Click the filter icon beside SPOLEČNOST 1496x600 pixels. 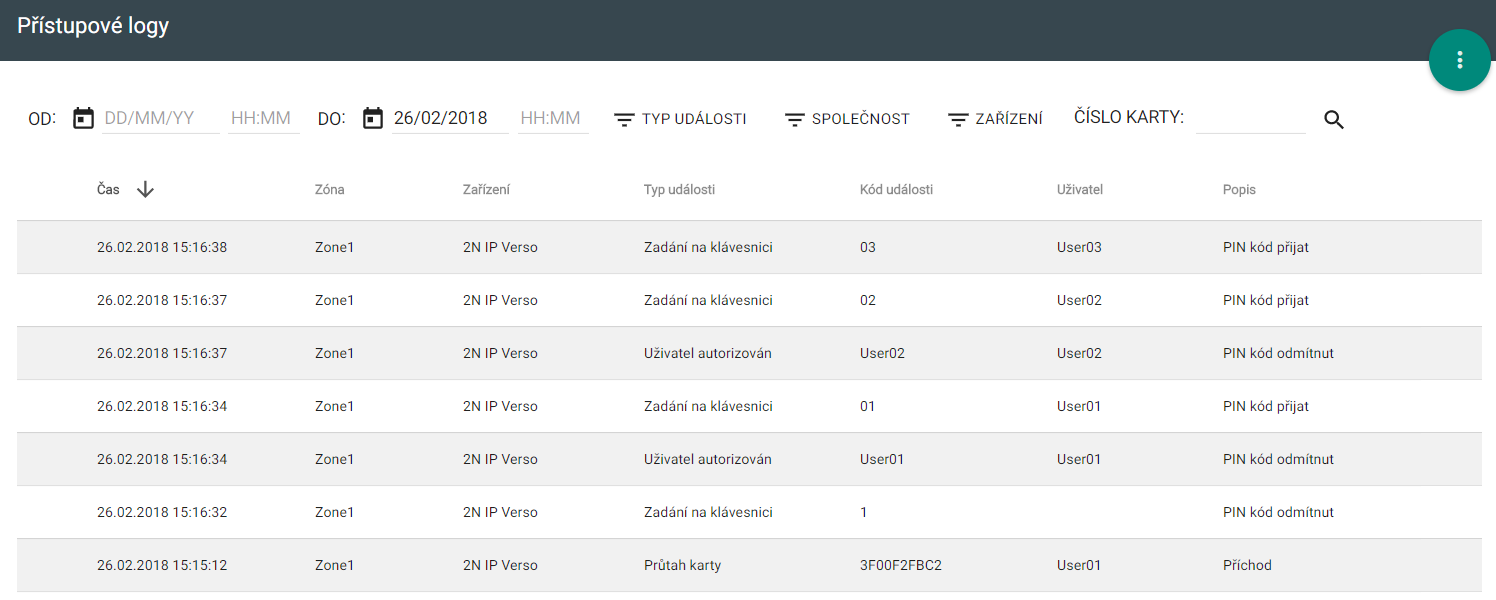point(795,119)
